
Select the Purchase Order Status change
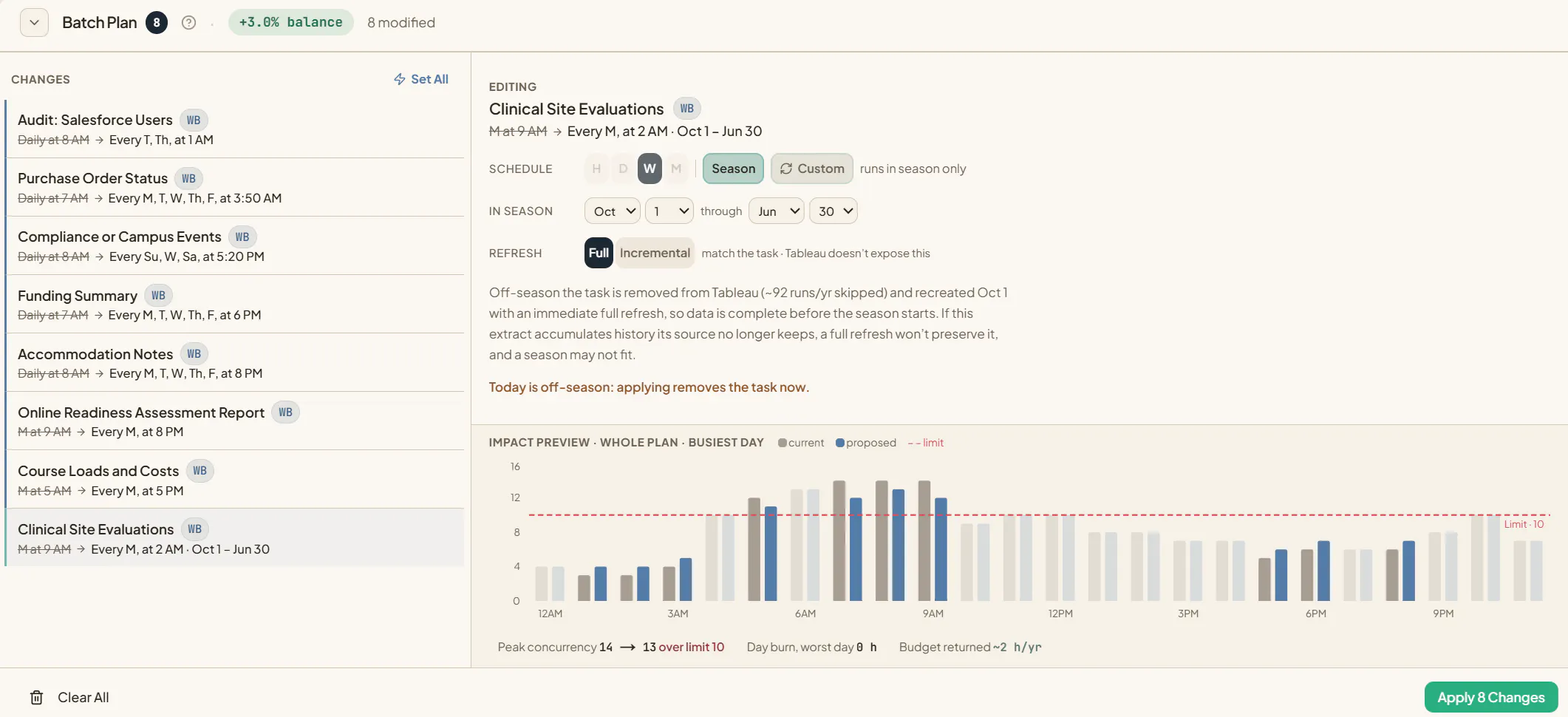pyautogui.click(x=235, y=187)
